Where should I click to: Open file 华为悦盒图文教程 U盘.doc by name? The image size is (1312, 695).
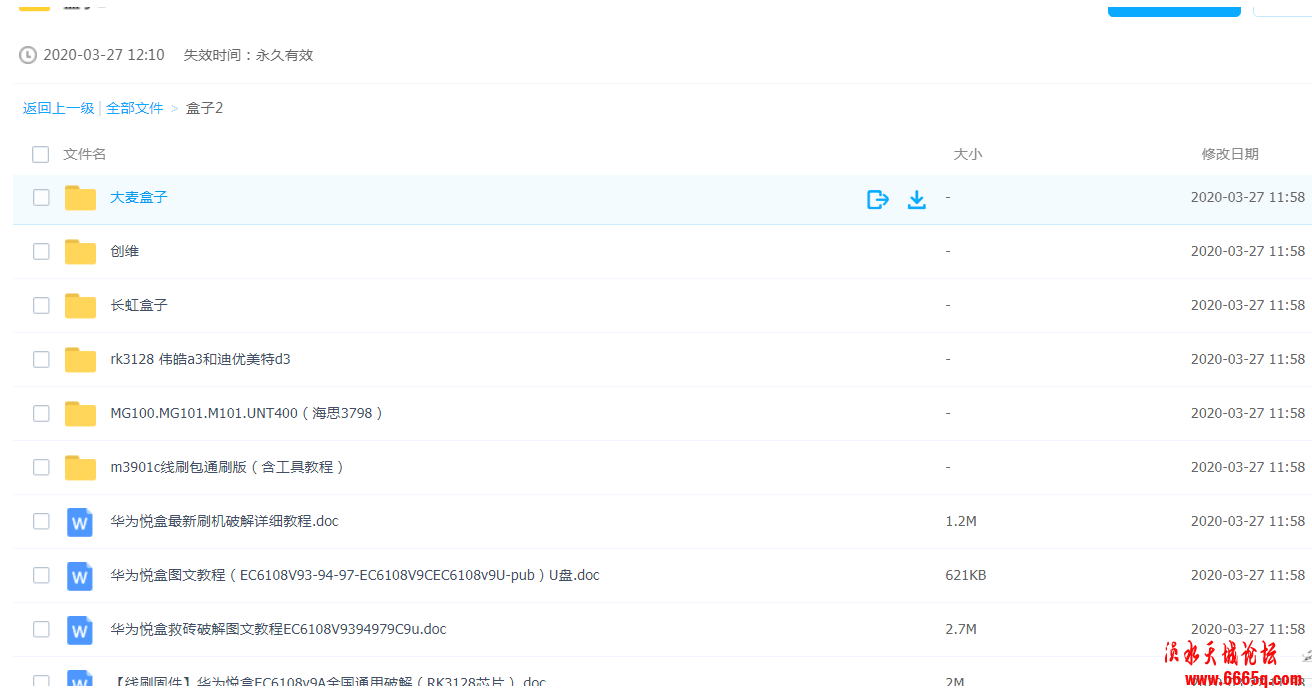[x=355, y=575]
